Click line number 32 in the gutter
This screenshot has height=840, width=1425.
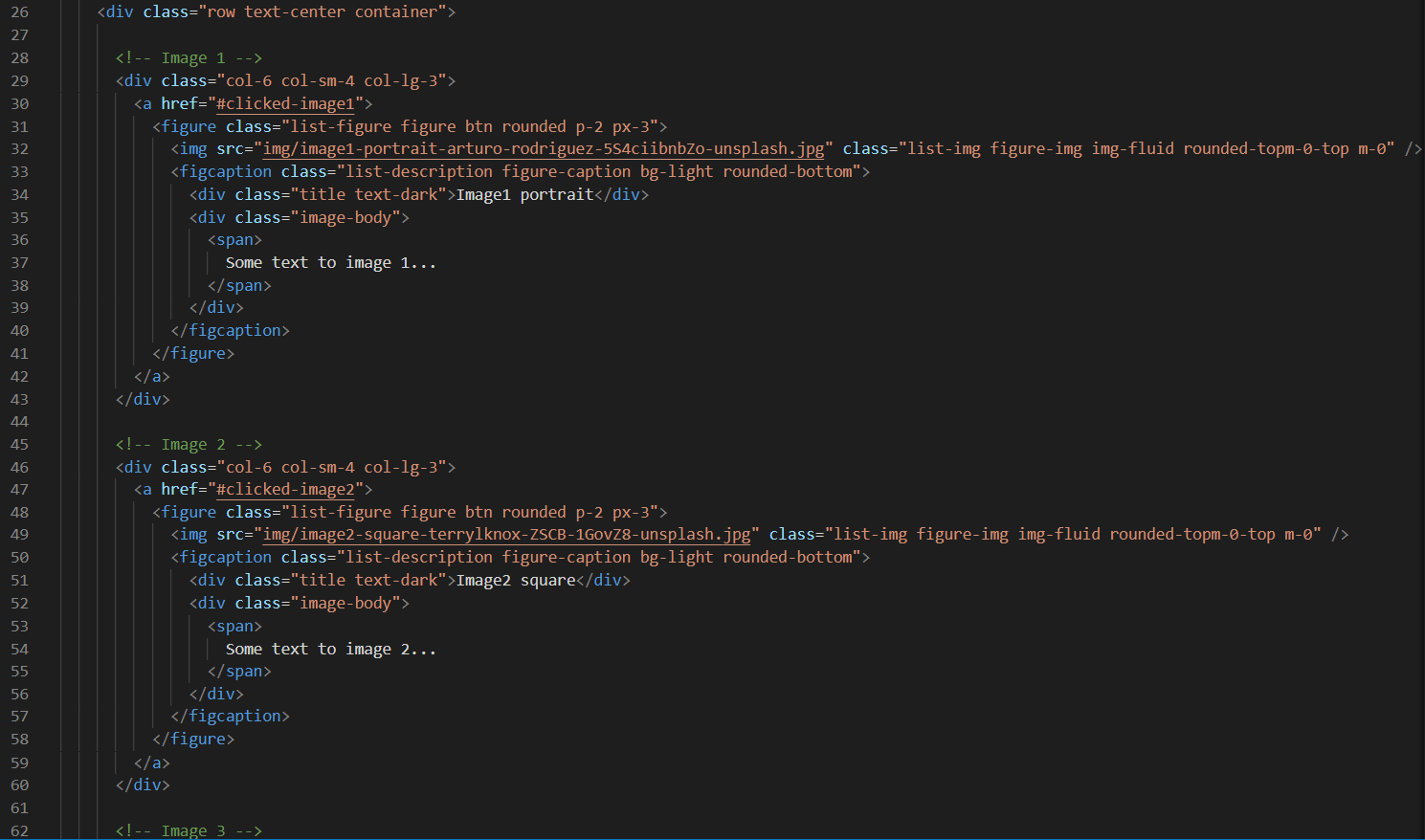click(20, 148)
